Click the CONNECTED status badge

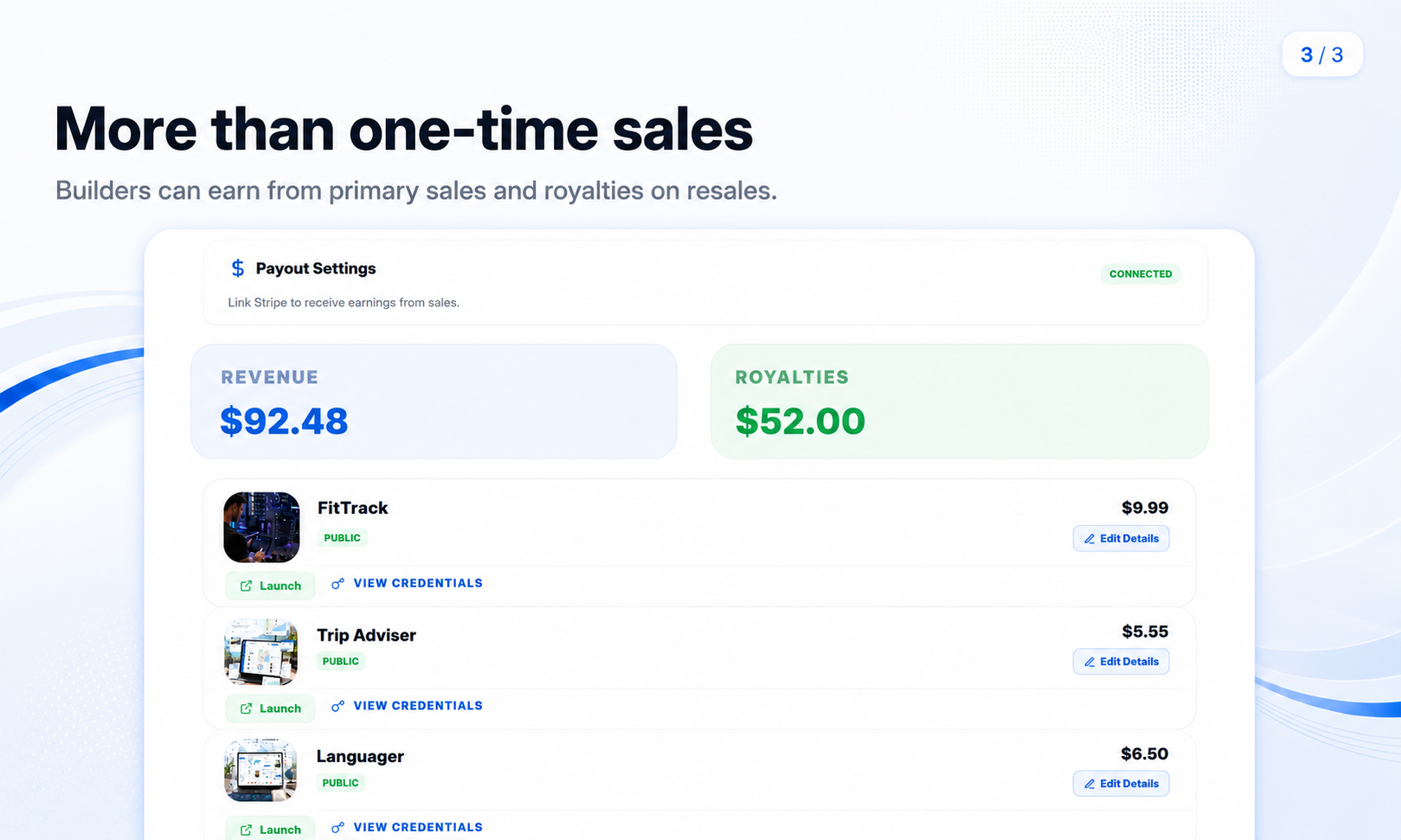tap(1141, 273)
